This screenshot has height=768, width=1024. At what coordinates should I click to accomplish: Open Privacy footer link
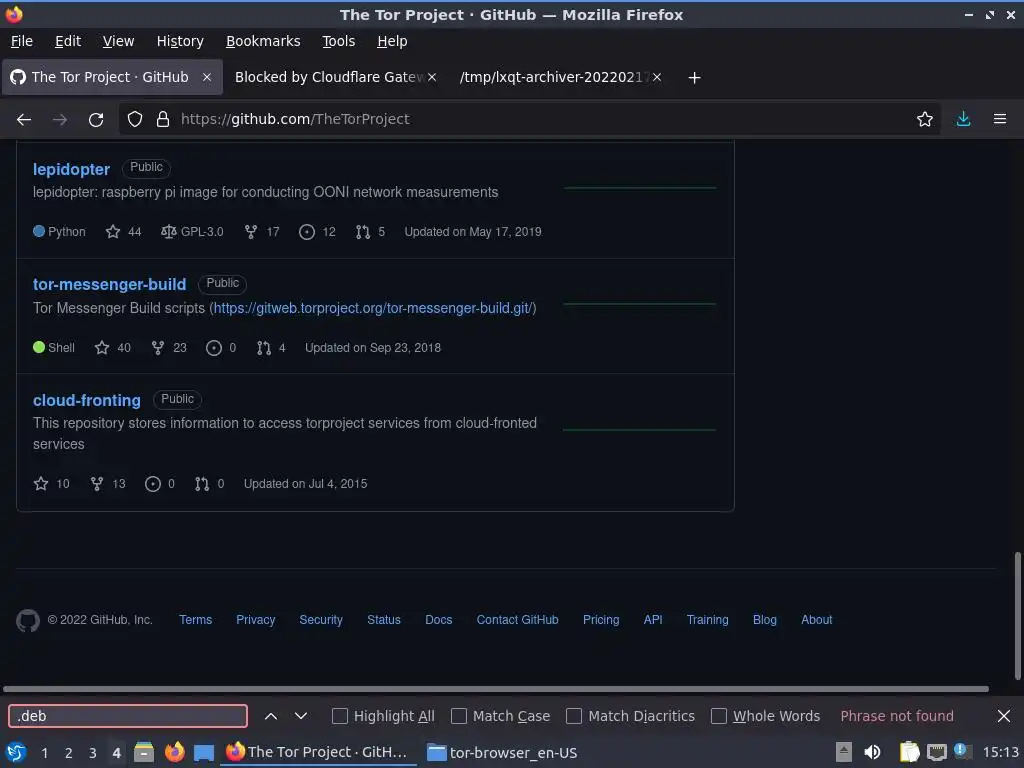(255, 620)
